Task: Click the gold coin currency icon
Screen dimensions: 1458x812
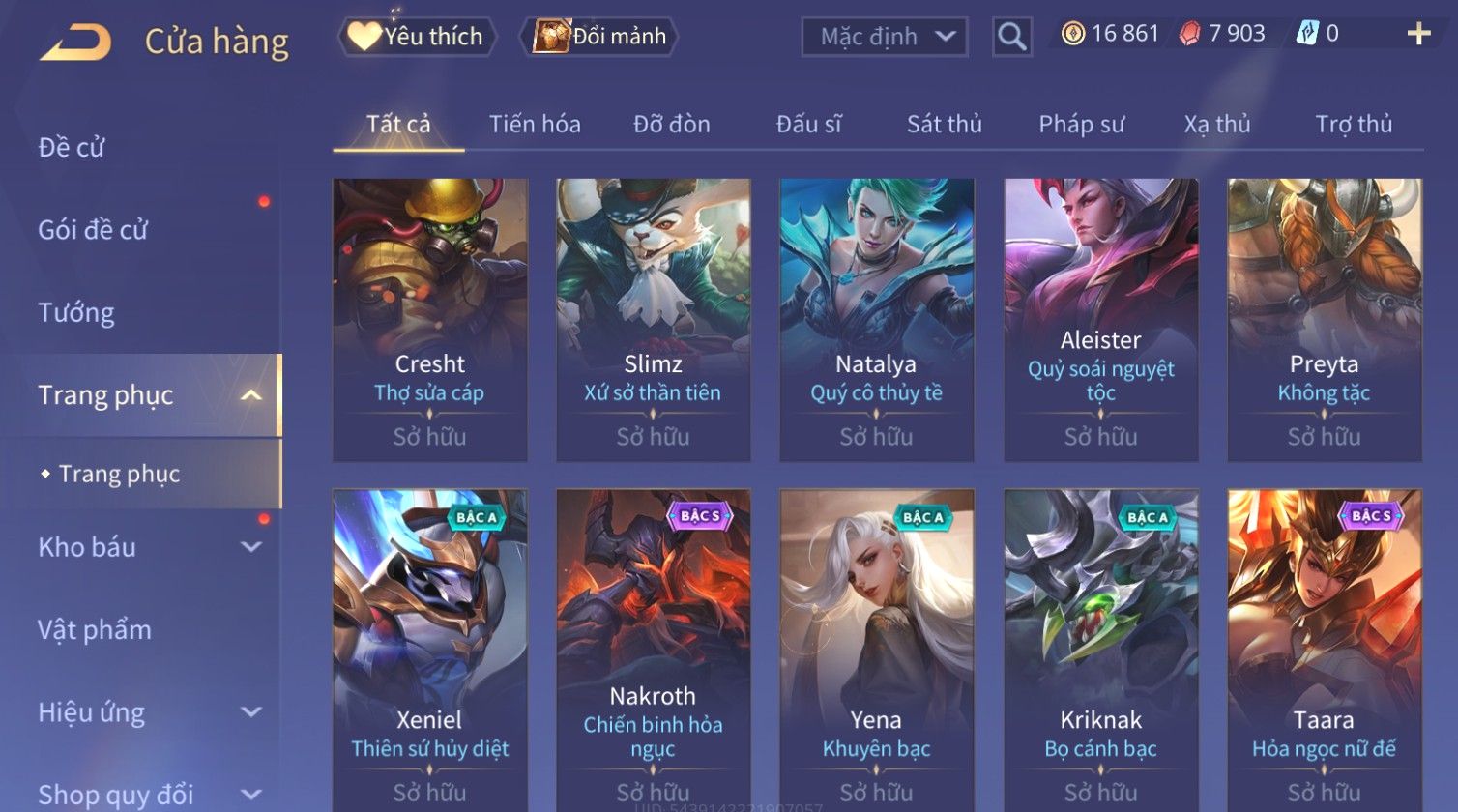Action: coord(1073,34)
